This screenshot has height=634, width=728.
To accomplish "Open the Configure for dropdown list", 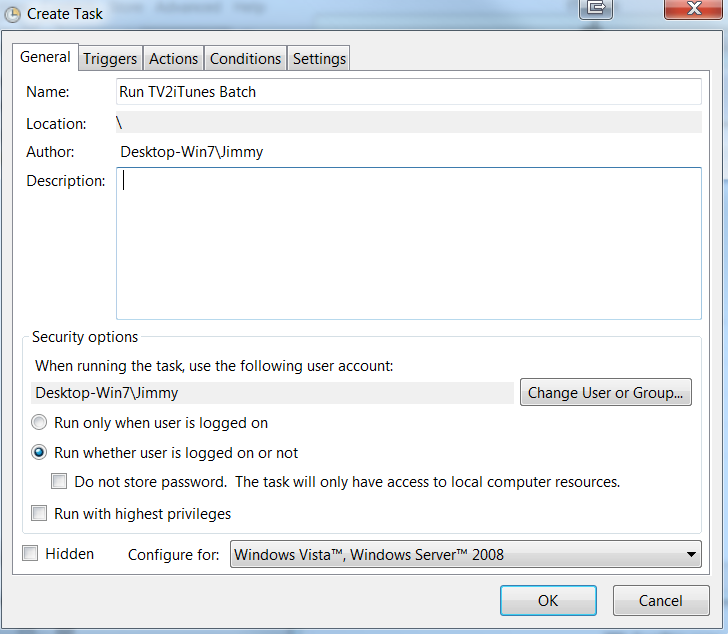I will tap(466, 554).
